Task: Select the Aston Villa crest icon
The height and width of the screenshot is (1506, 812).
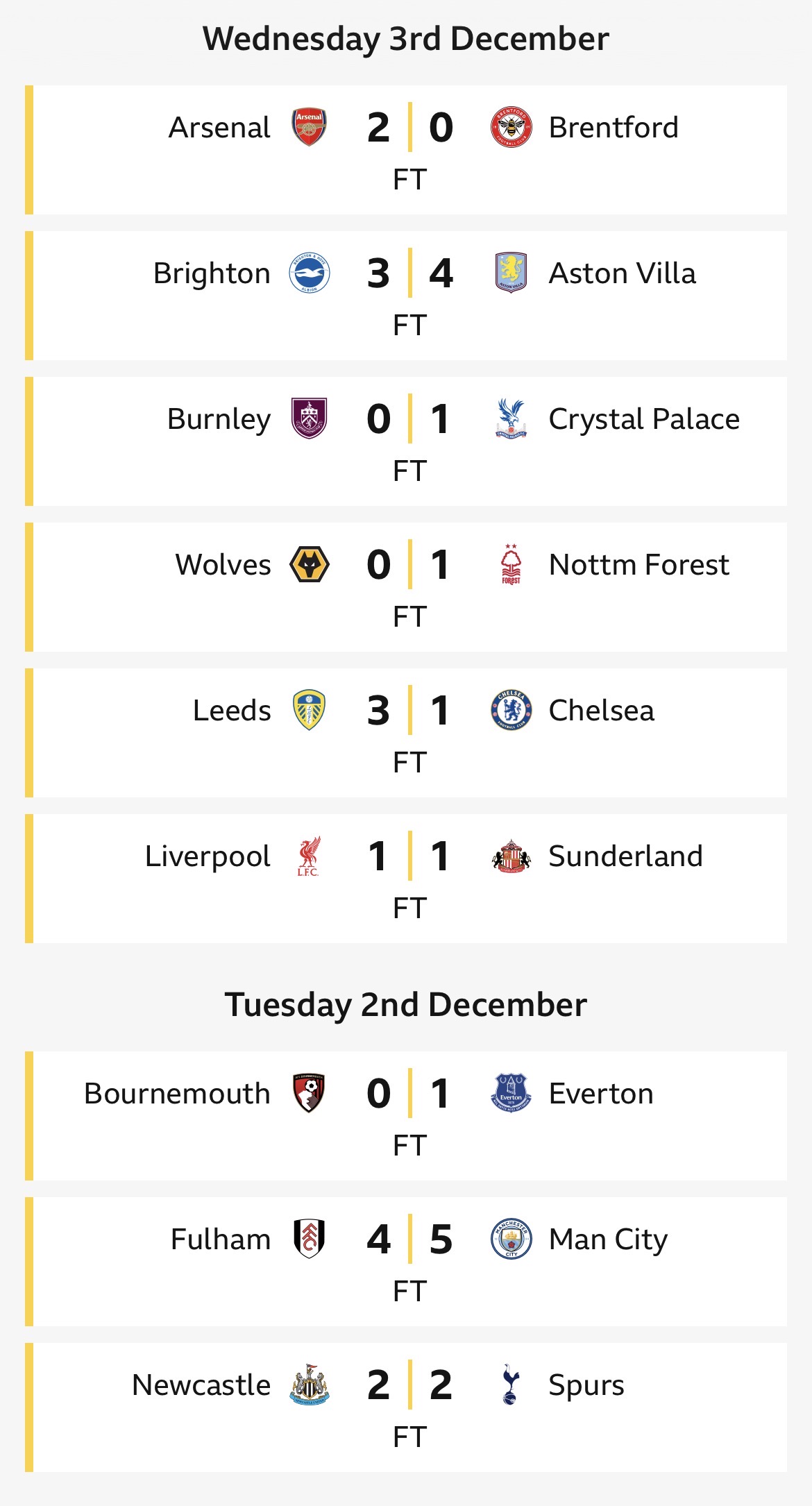Action: click(511, 273)
